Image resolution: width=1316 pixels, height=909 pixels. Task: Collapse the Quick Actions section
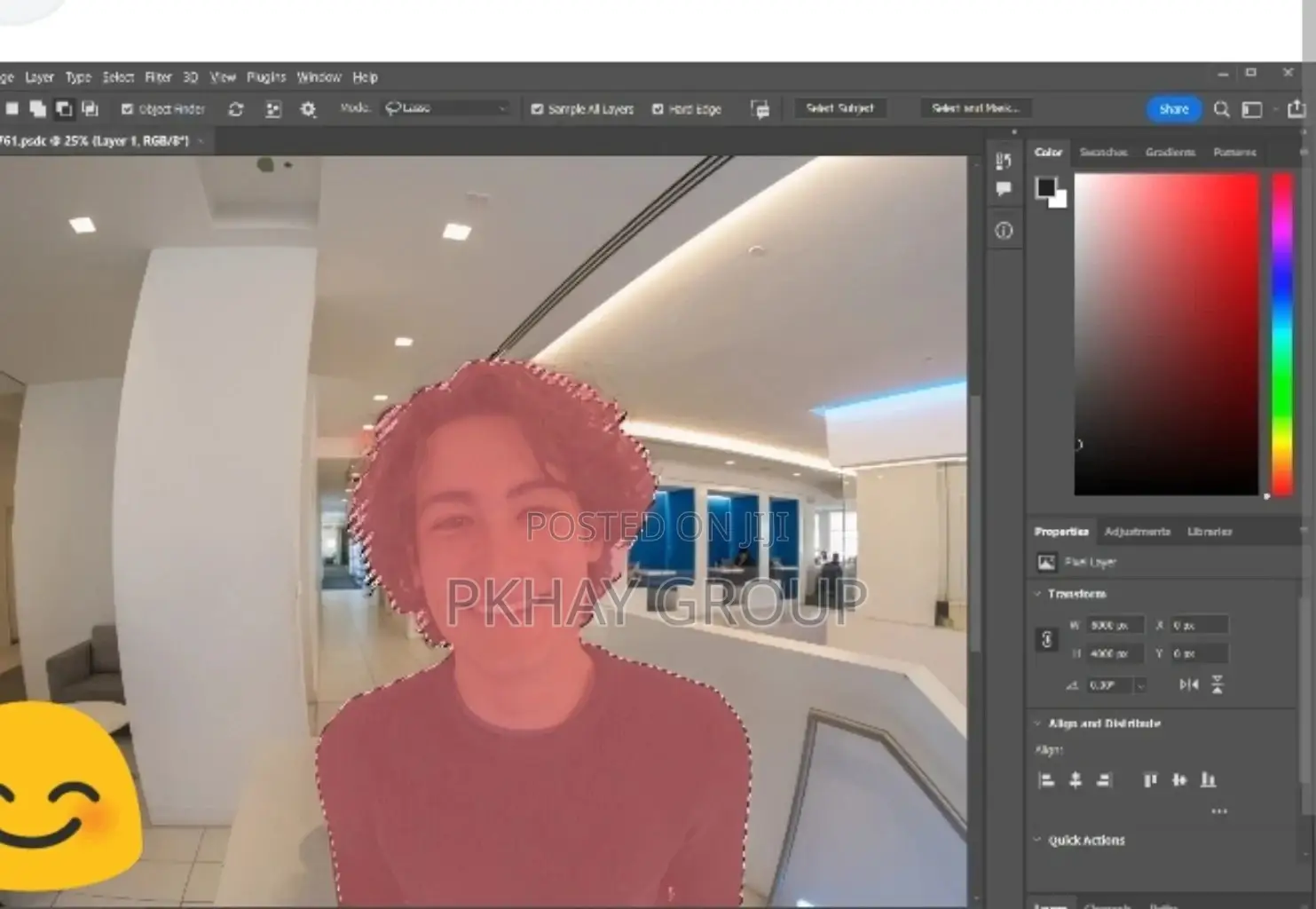[x=1037, y=840]
